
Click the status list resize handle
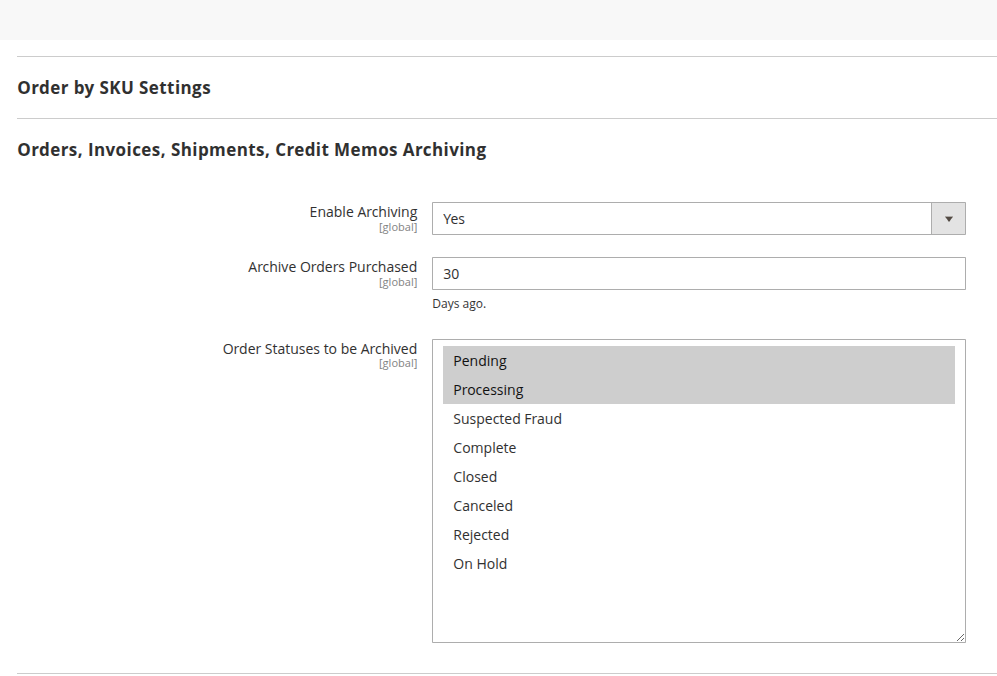coord(960,637)
